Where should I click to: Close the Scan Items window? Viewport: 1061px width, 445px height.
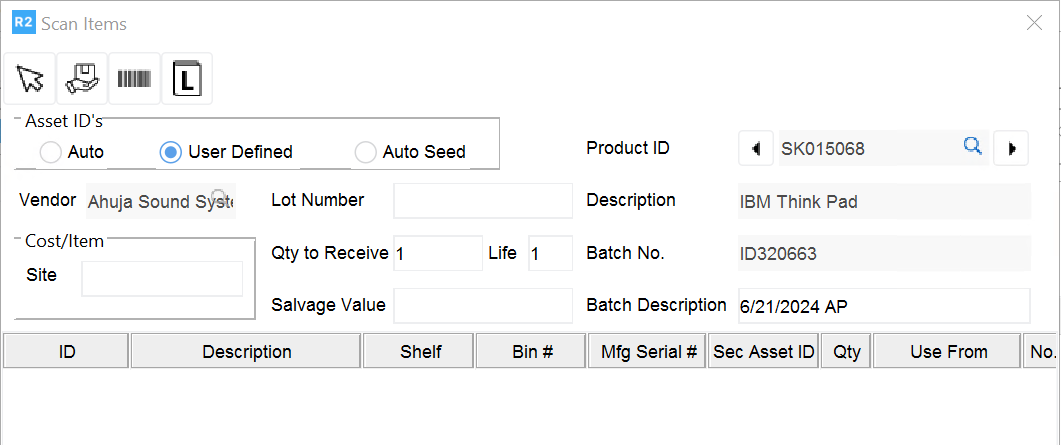pos(1035,23)
